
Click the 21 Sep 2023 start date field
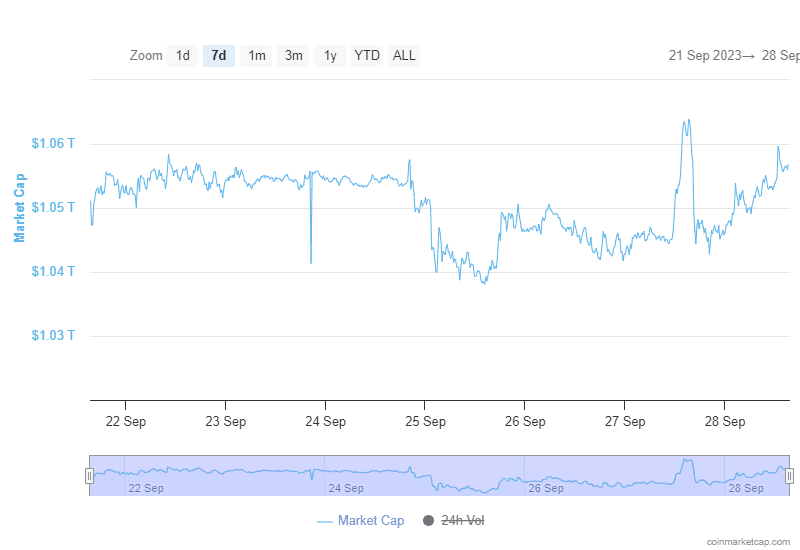(704, 56)
